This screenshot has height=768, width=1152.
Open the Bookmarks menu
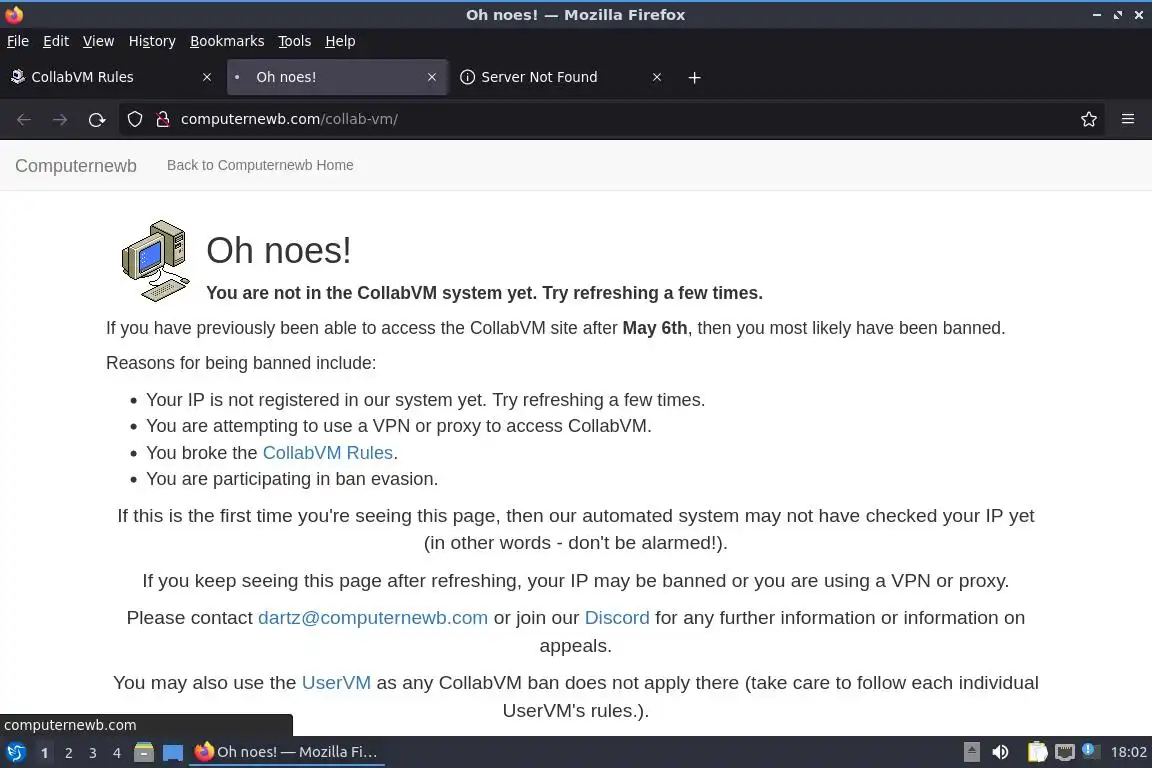pyautogui.click(x=227, y=41)
